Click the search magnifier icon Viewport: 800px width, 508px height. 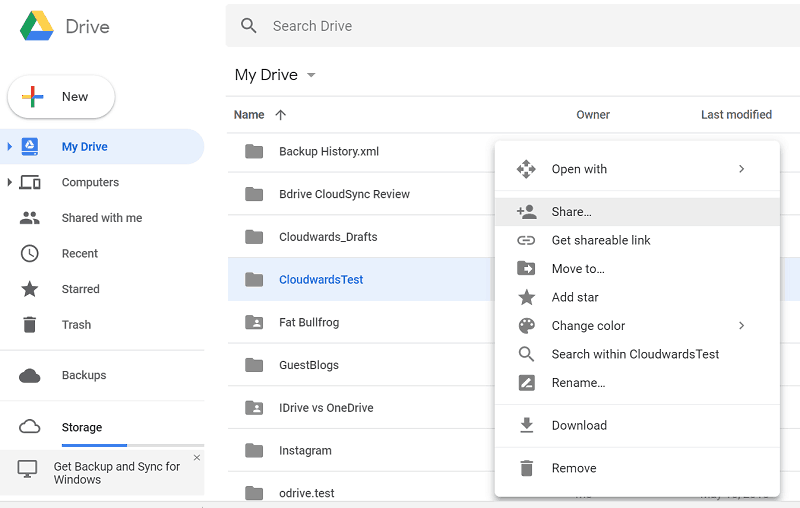[248, 26]
